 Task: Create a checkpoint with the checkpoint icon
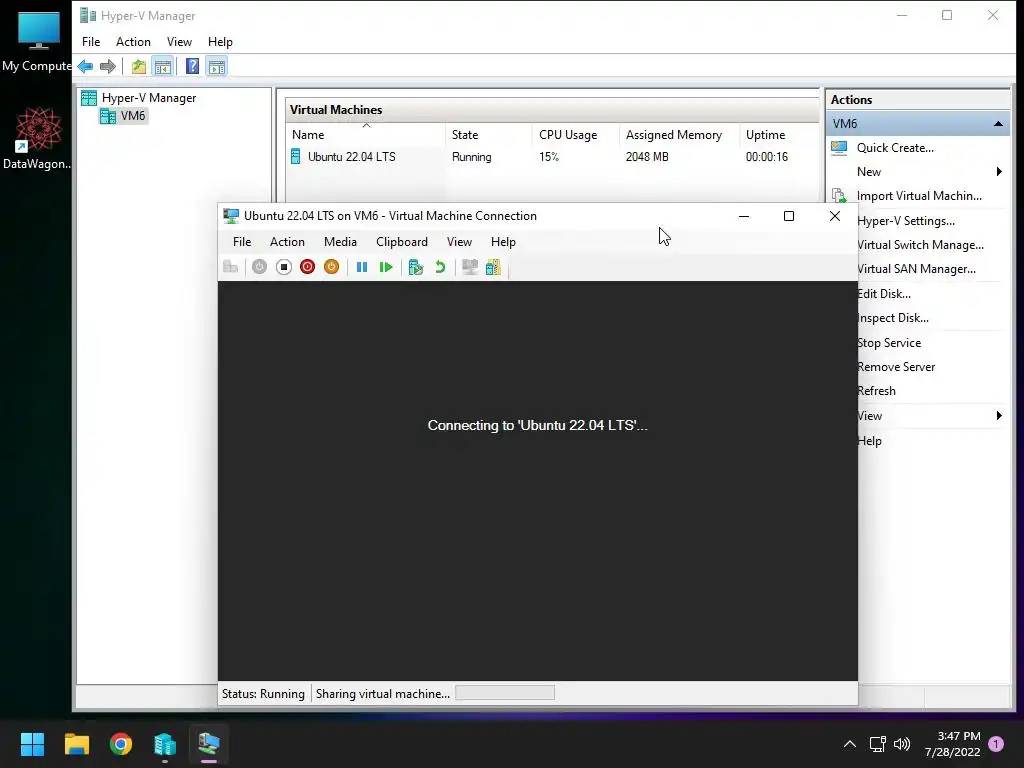[x=416, y=267]
